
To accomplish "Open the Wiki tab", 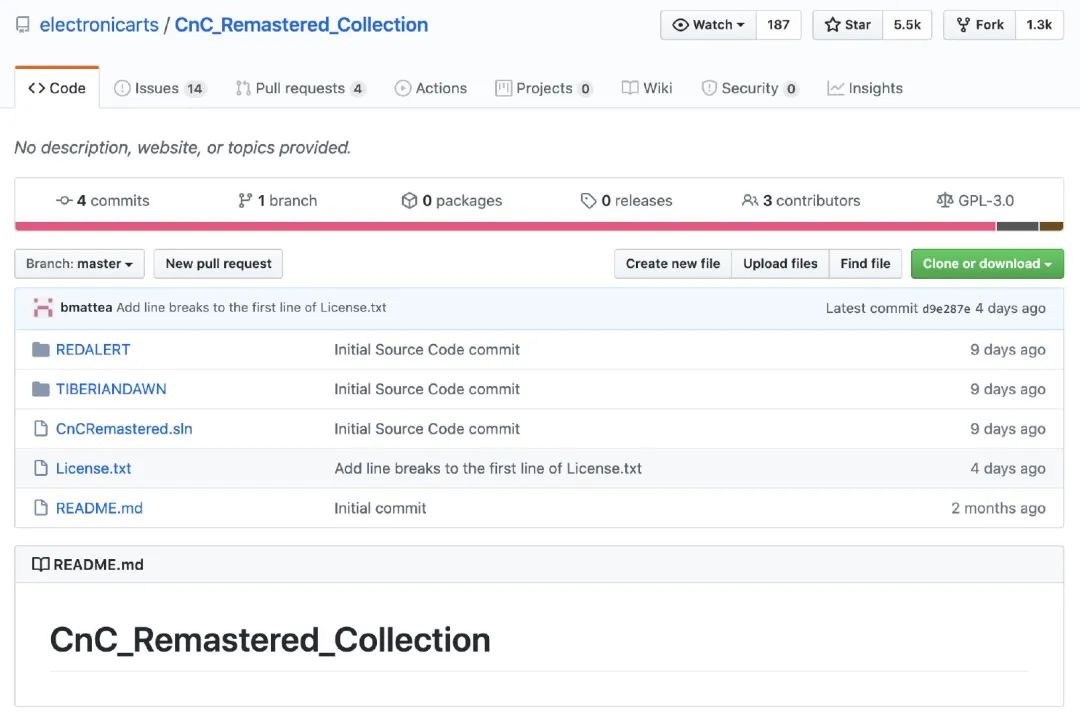I will tap(647, 88).
